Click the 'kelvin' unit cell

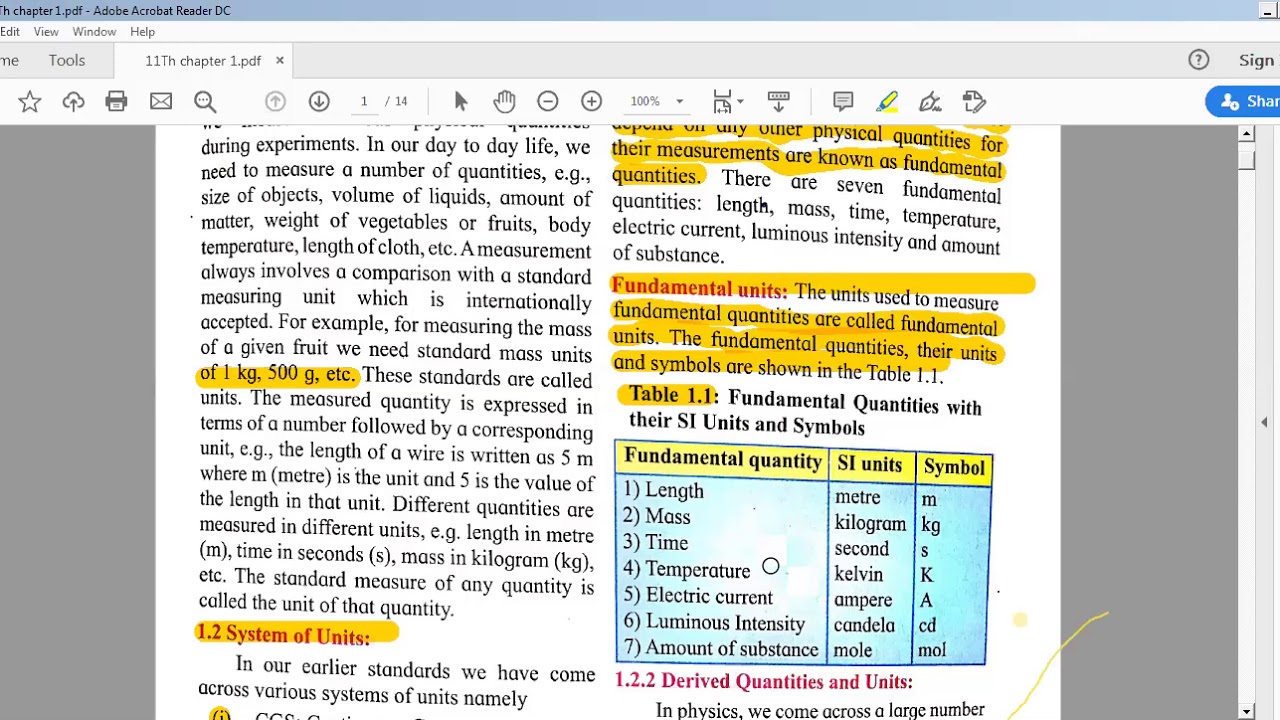click(858, 574)
